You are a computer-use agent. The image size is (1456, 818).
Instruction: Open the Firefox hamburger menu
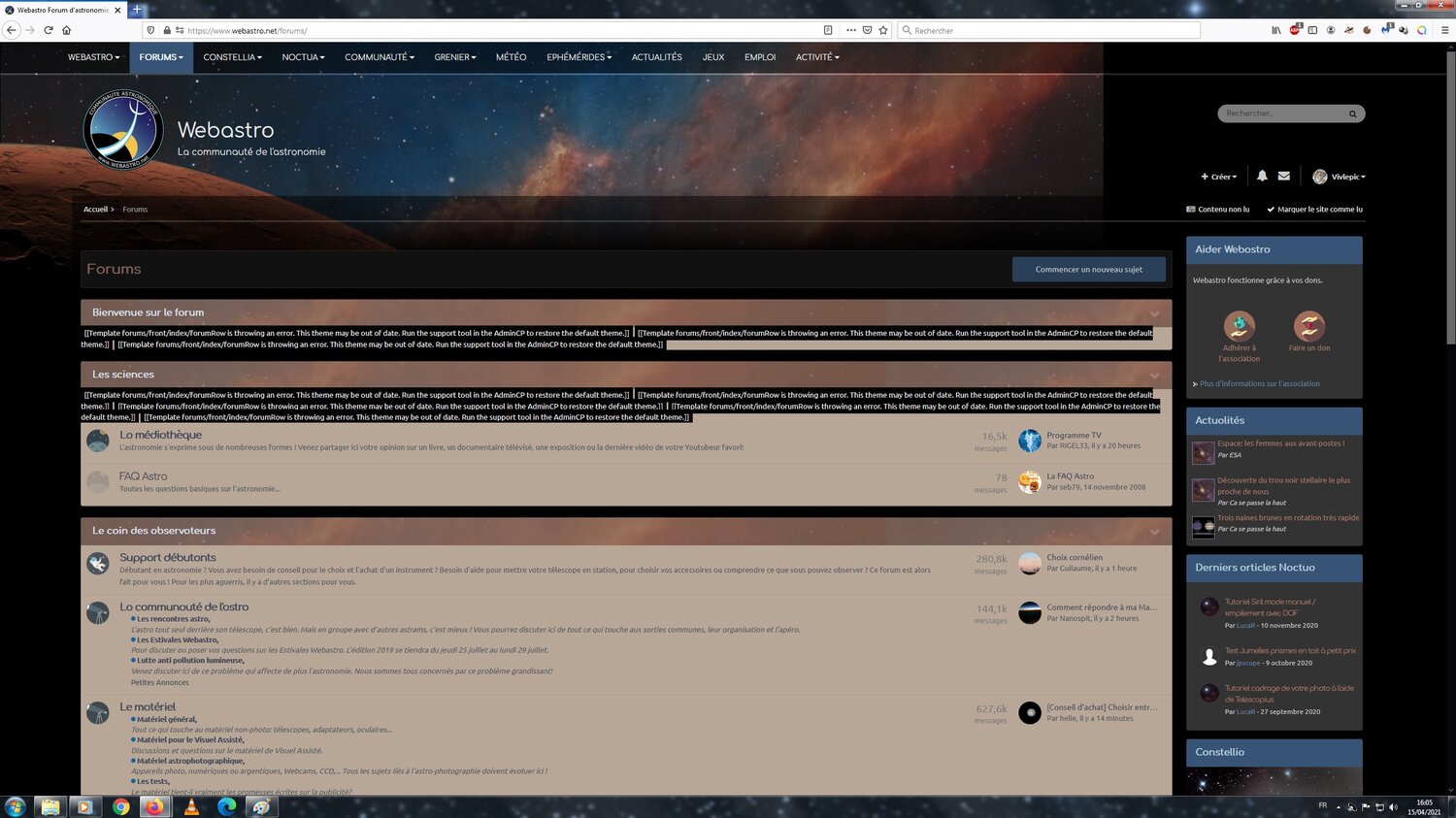(1444, 30)
